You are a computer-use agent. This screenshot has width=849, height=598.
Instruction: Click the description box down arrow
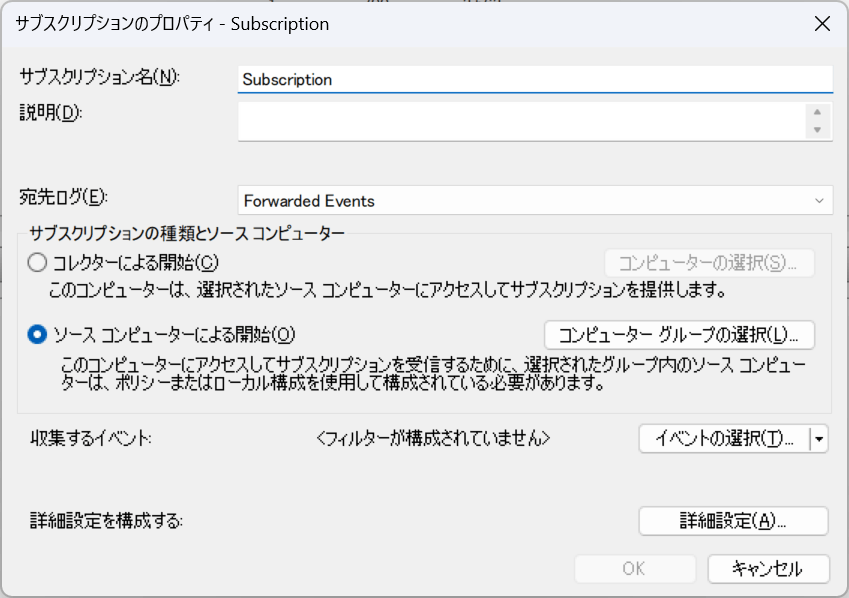tap(818, 130)
